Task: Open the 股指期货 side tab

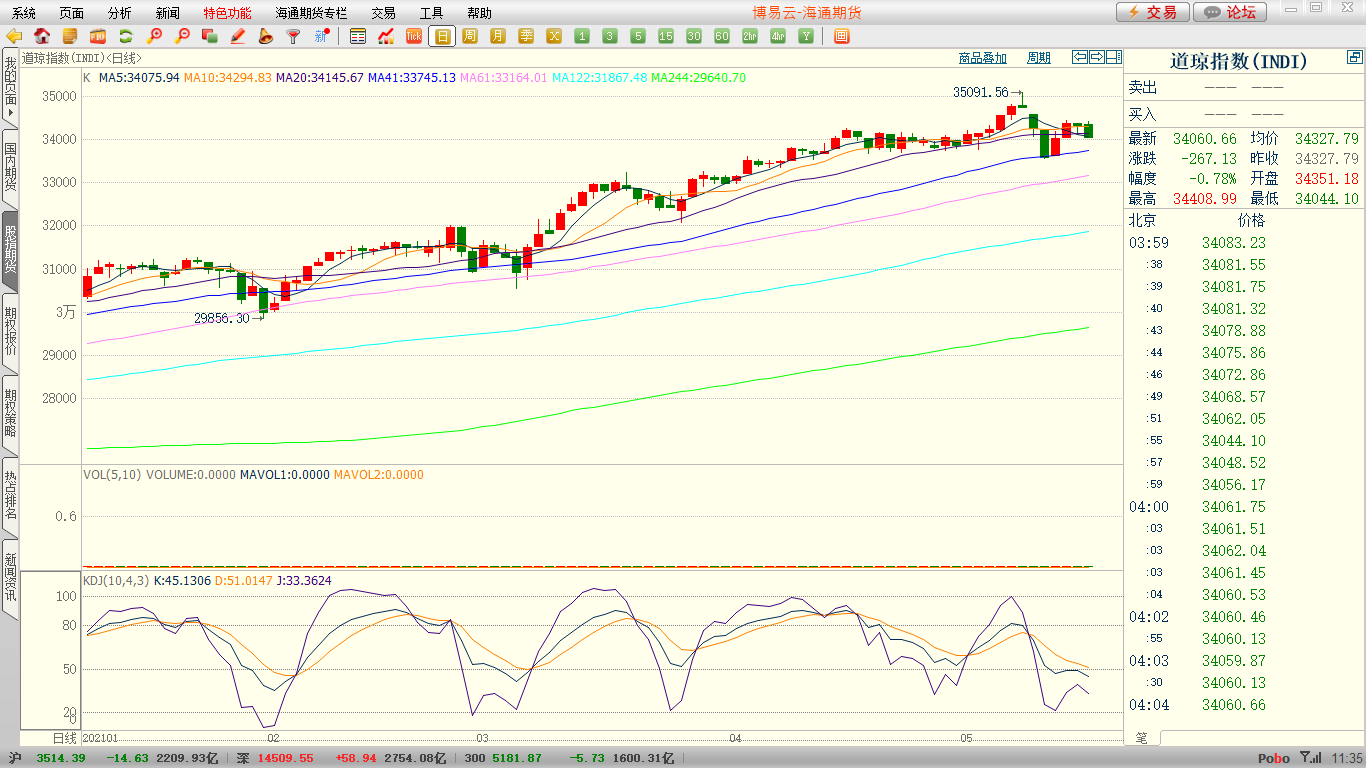Action: [10, 250]
